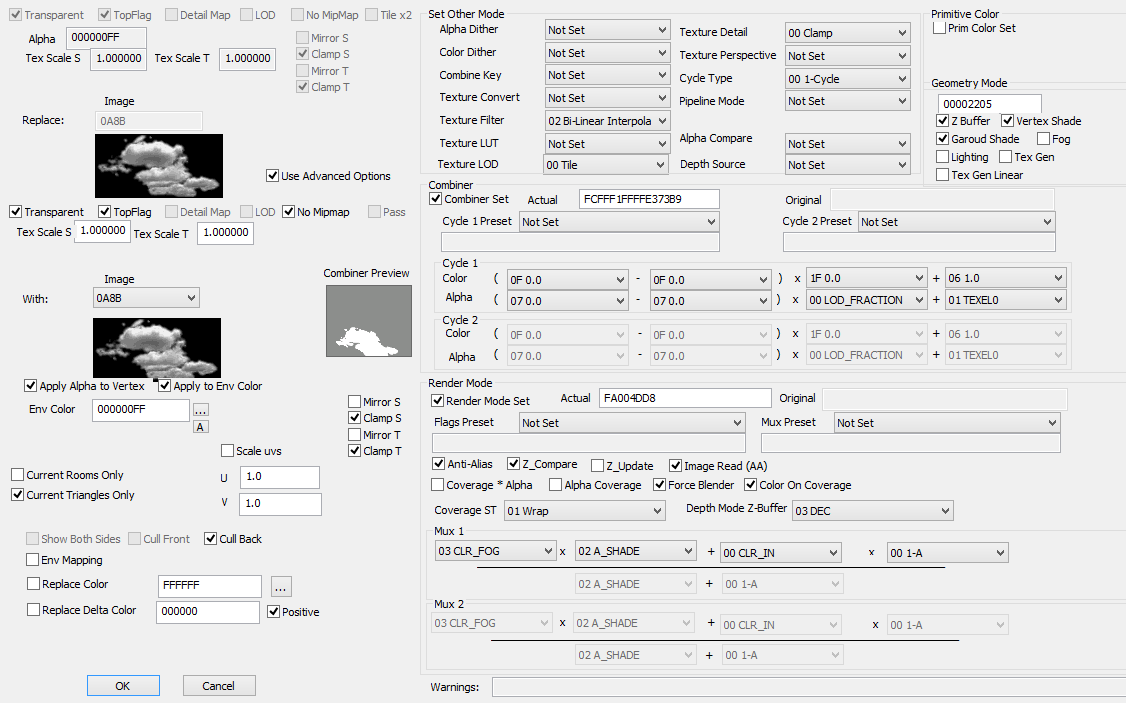Open Coverage ST 01 Wrap dropdown
This screenshot has width=1126, height=703.
[585, 511]
